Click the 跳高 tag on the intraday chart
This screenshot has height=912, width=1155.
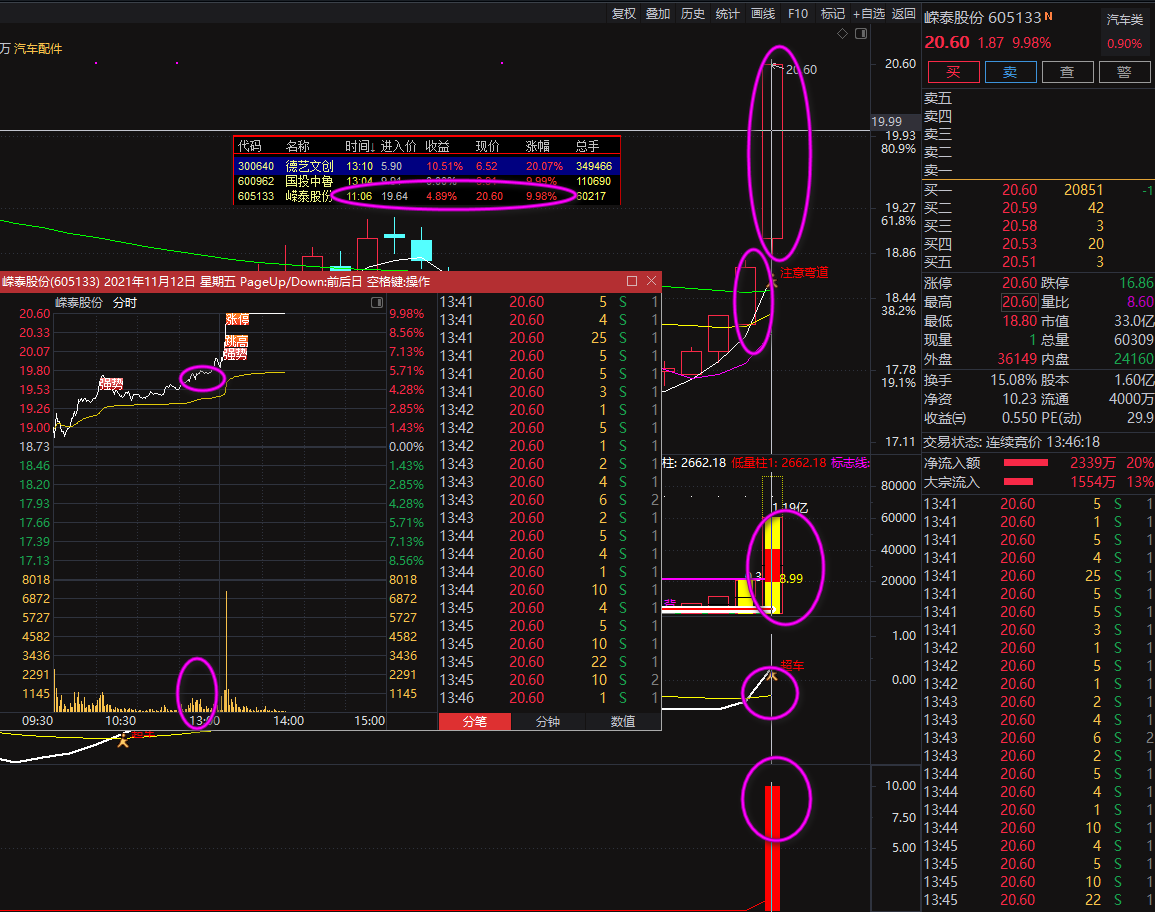tap(236, 341)
